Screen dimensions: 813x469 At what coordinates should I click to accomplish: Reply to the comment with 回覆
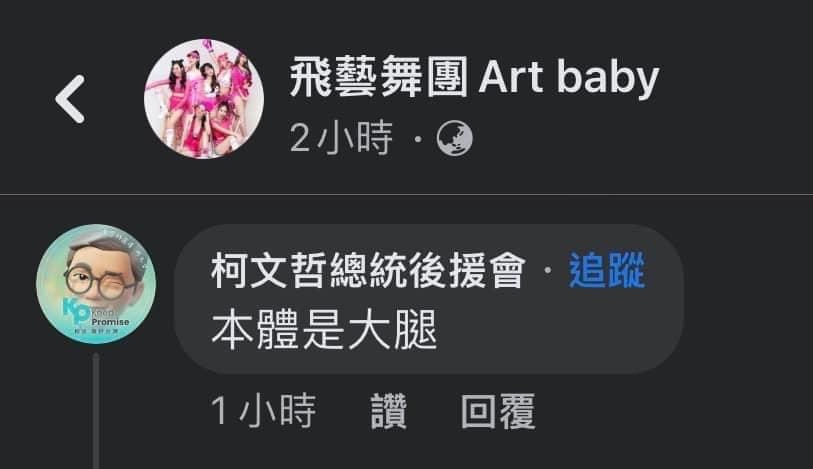[x=498, y=411]
